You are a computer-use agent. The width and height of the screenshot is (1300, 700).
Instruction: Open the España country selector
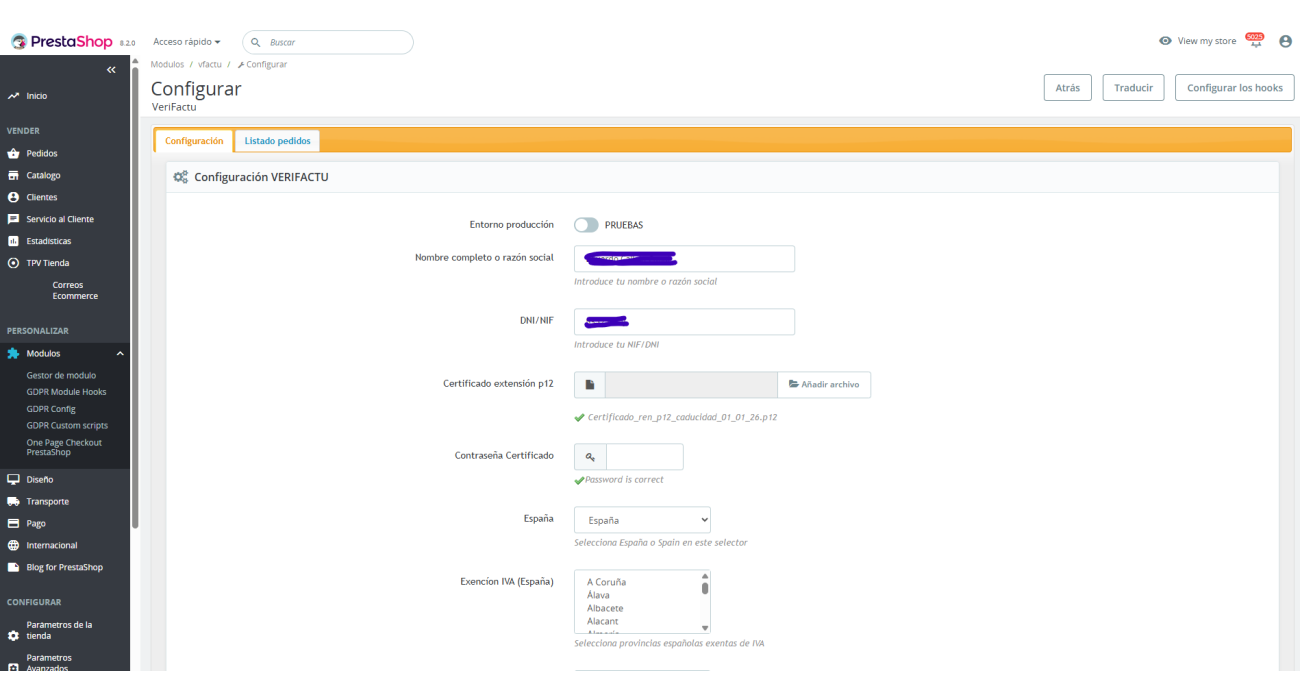point(642,520)
